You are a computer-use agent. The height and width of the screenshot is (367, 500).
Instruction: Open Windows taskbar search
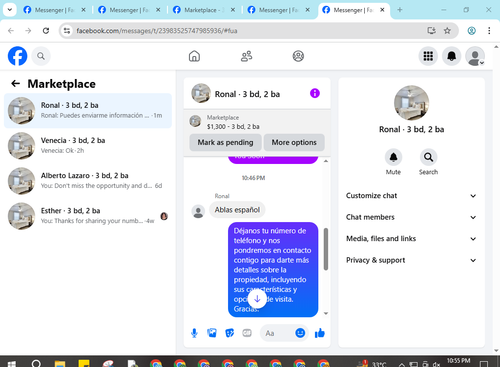[x=36, y=363]
